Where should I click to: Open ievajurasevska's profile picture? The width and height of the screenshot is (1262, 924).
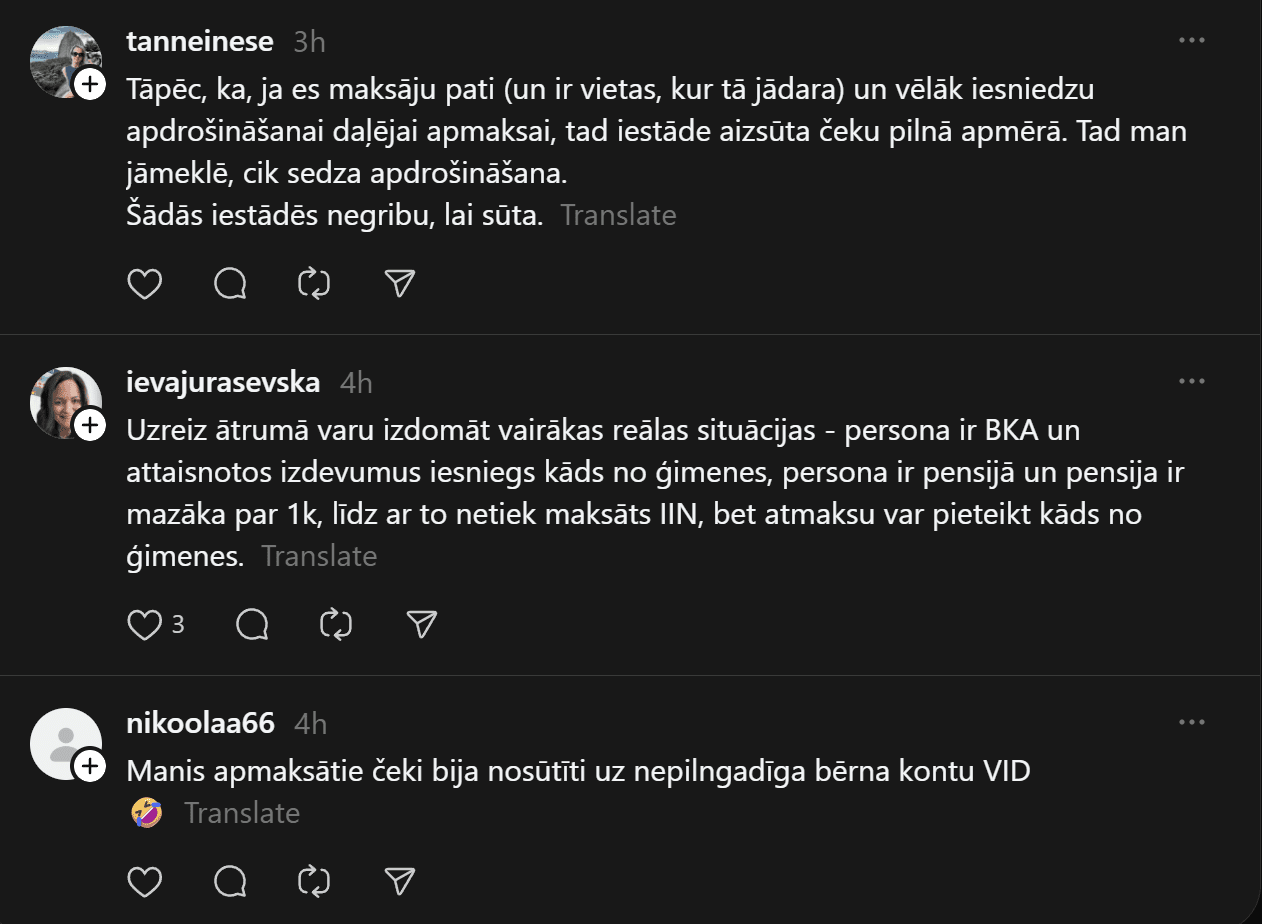[x=66, y=402]
